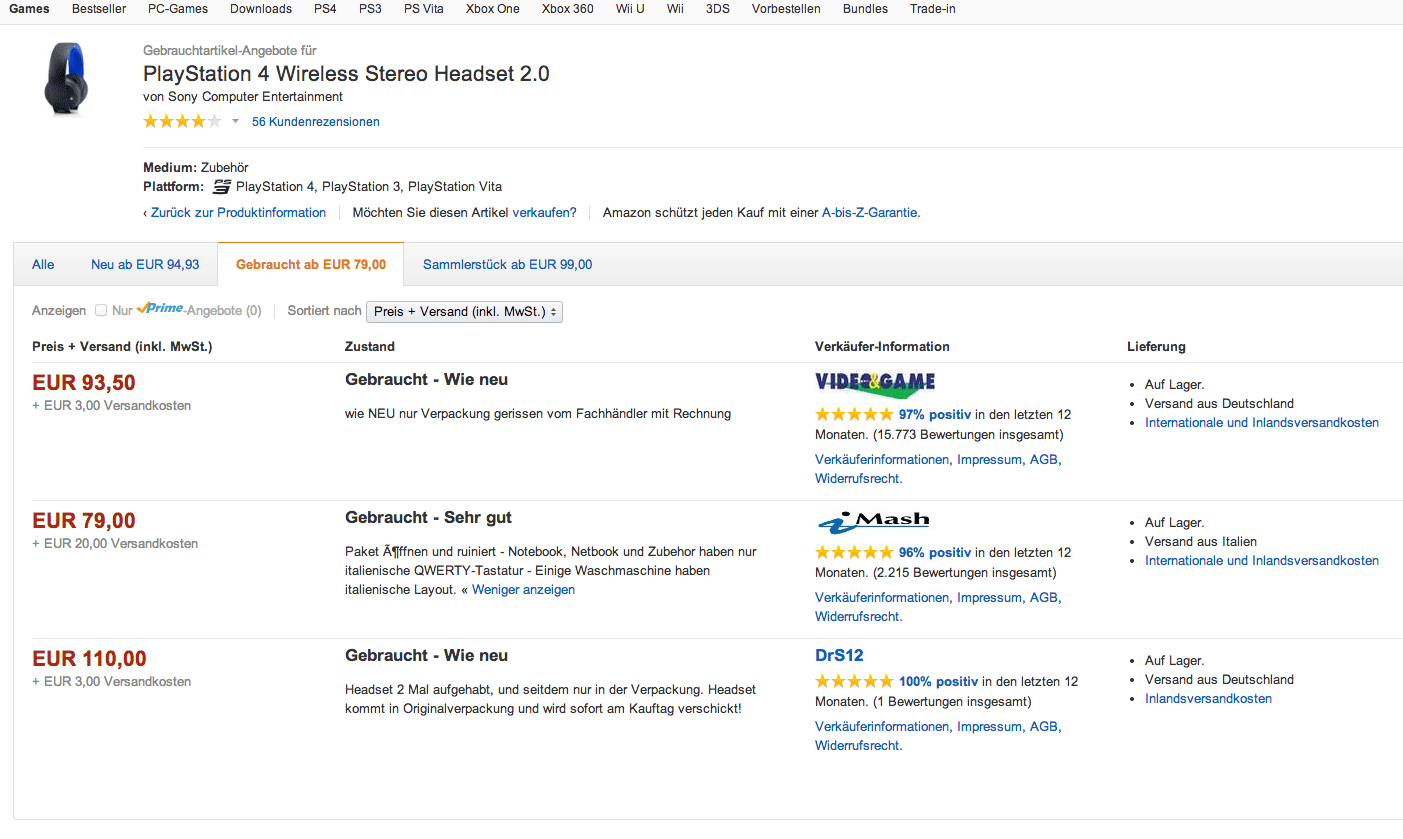1403x839 pixels.
Task: Collapse description with Weniger anzeigen
Action: [x=523, y=590]
